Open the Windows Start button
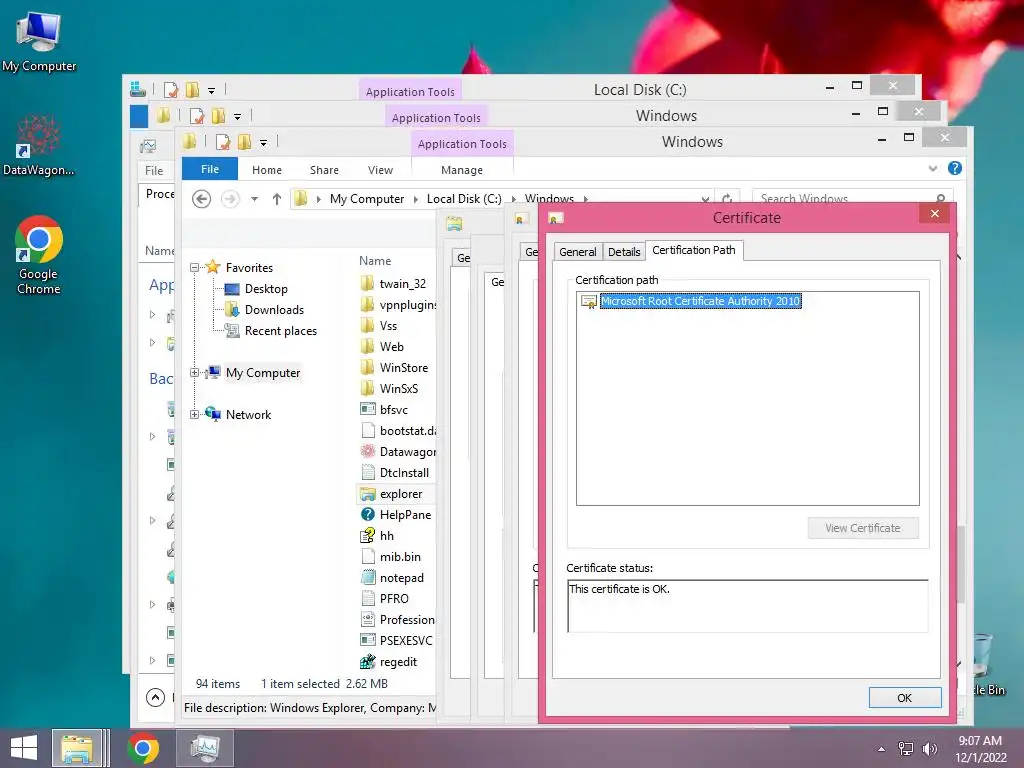 [x=24, y=748]
